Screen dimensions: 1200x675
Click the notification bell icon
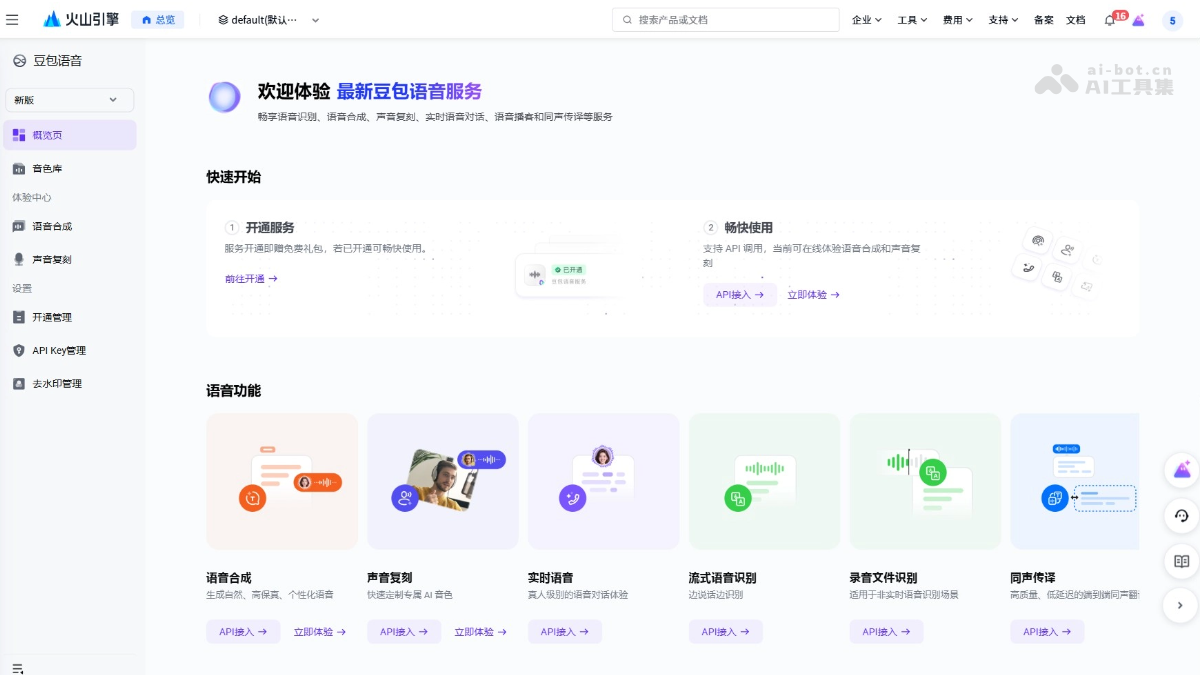click(x=1108, y=19)
